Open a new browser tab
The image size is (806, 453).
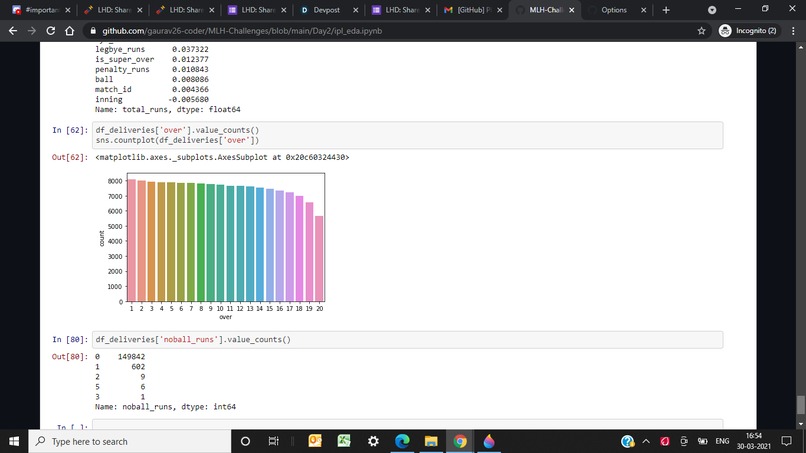coord(666,10)
